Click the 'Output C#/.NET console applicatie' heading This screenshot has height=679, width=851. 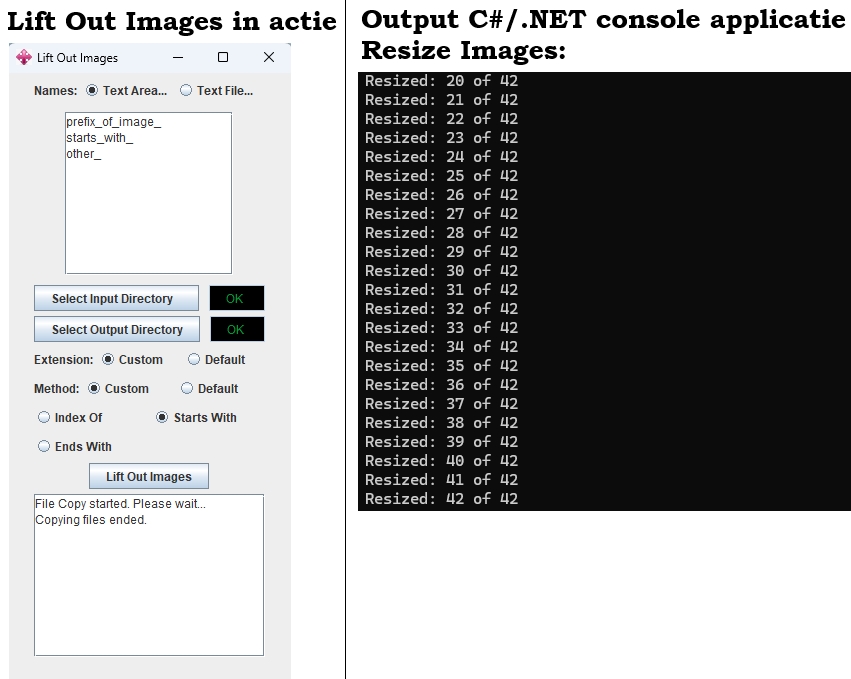pos(603,20)
